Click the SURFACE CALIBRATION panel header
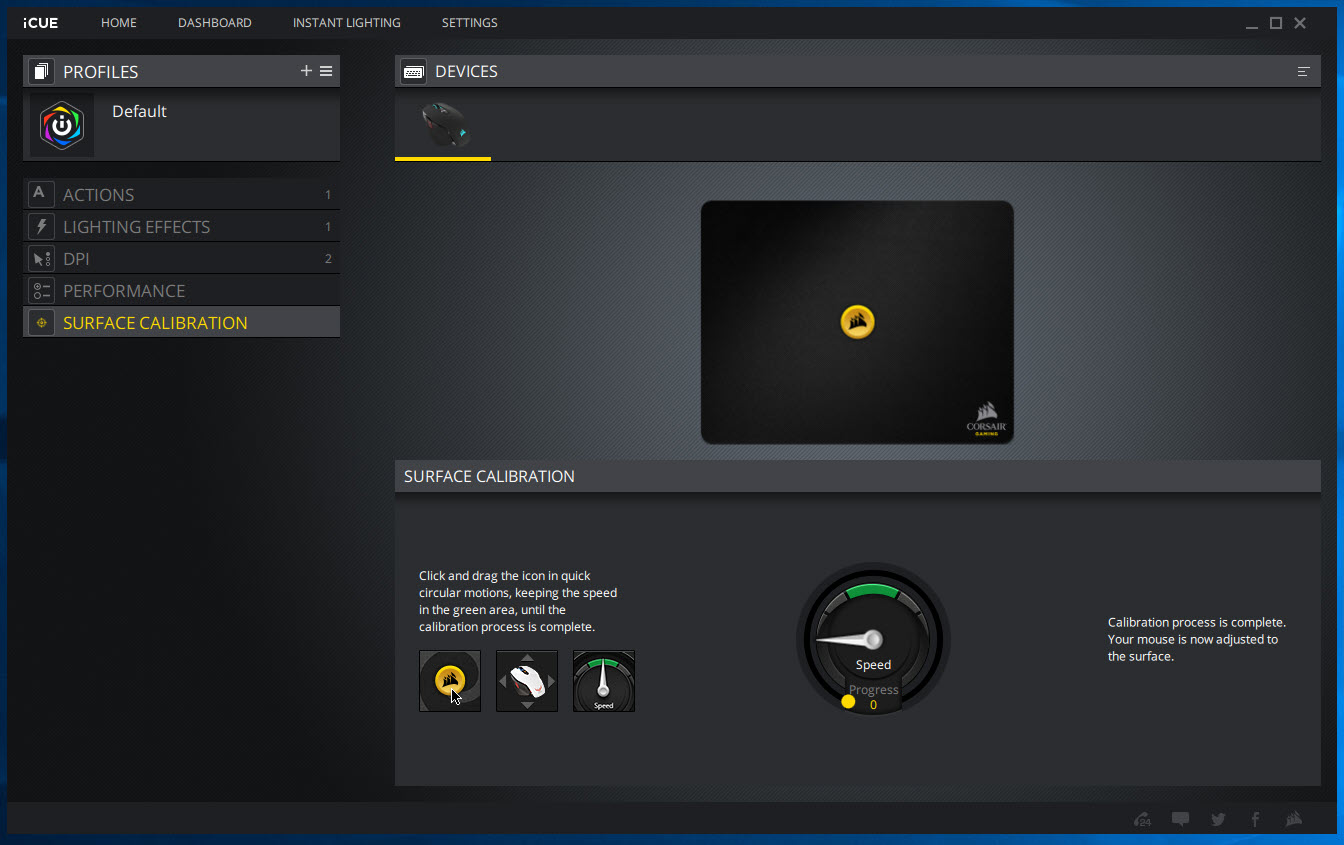The height and width of the screenshot is (845, 1344). pyautogui.click(x=858, y=476)
